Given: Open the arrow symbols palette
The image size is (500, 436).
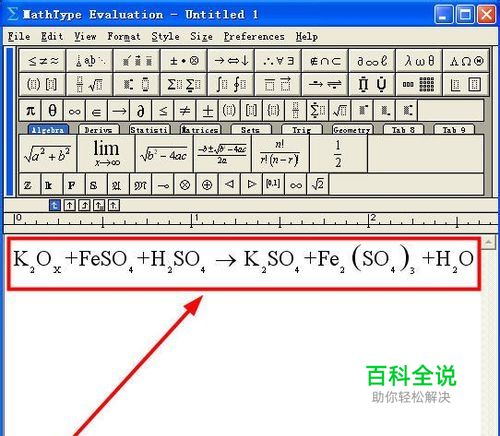Looking at the screenshot, I should (231, 61).
